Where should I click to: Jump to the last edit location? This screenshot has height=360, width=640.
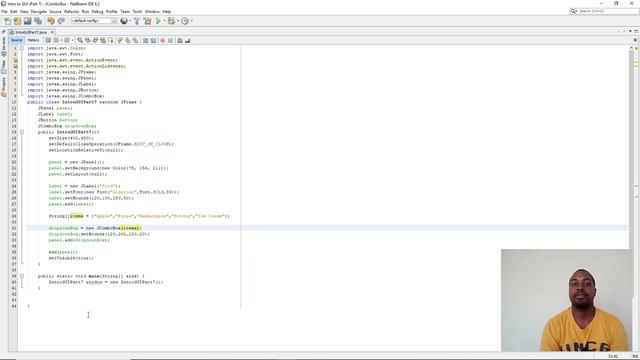48,40
